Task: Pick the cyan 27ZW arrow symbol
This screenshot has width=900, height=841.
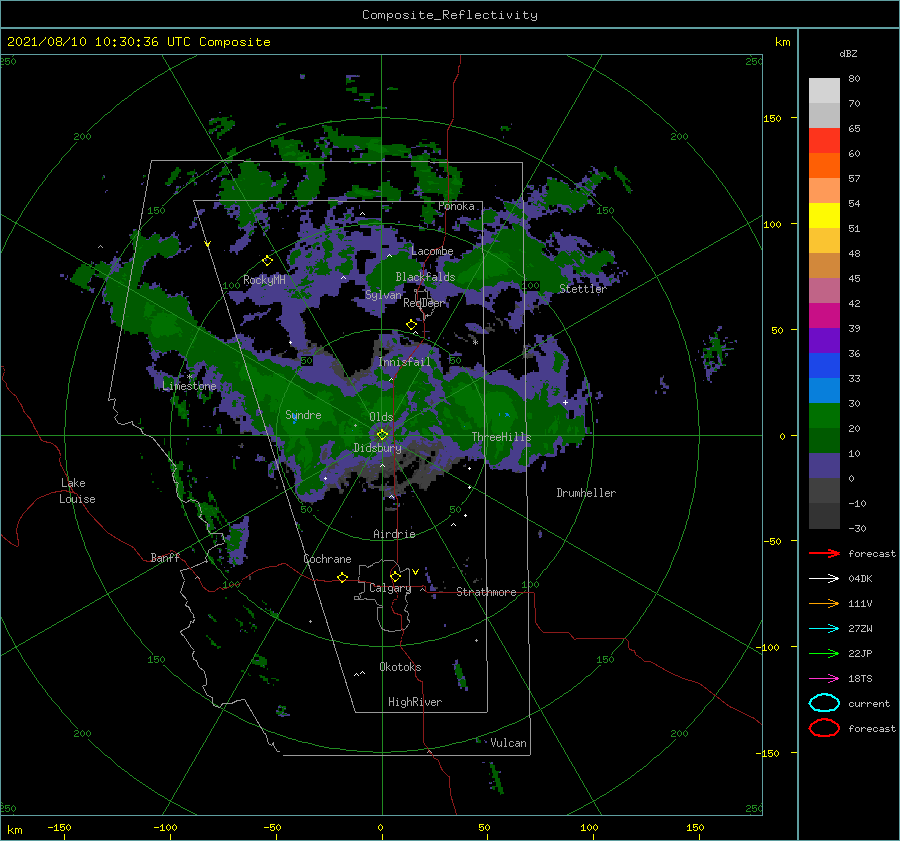Action: [824, 629]
